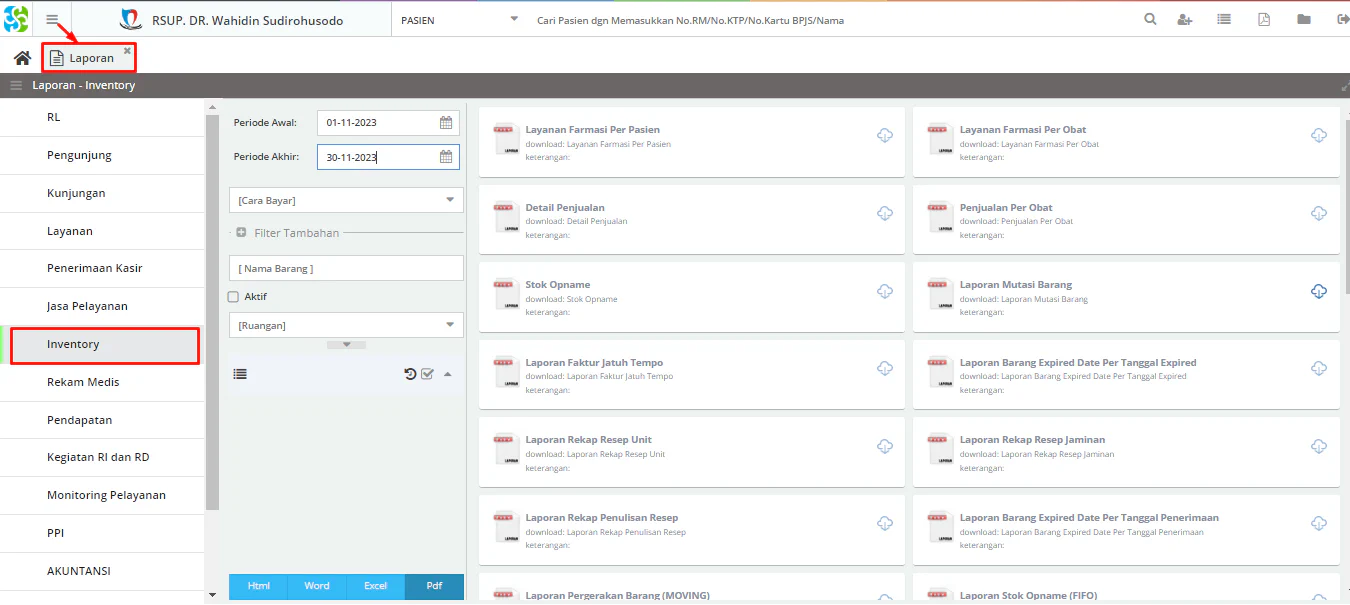Open the list icon in top toolbar
Image resolution: width=1350 pixels, height=605 pixels.
(x=1224, y=19)
